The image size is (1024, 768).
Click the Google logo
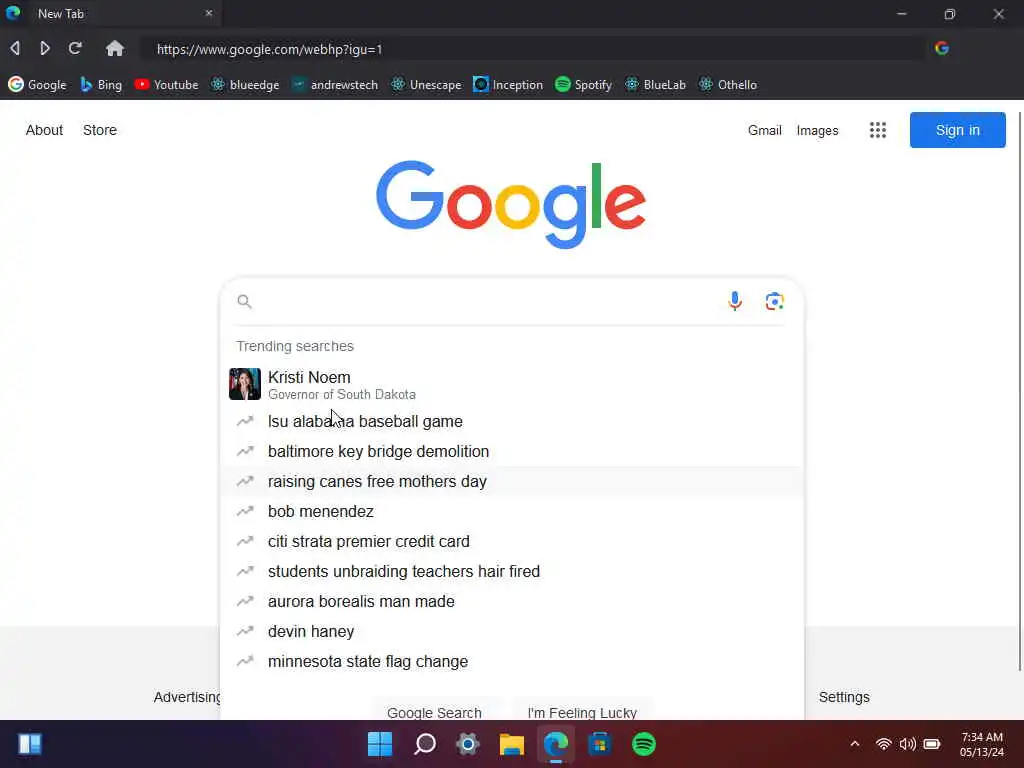pyautogui.click(x=511, y=204)
